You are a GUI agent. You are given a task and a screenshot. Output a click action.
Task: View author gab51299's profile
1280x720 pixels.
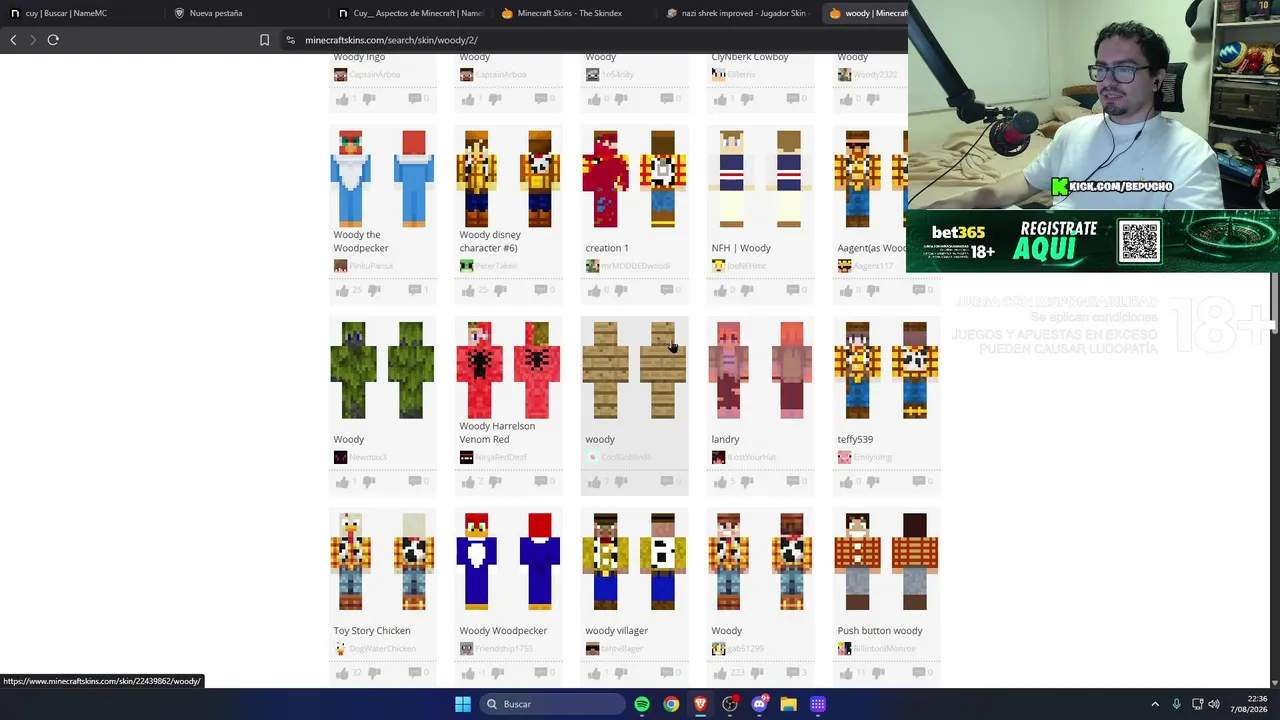[746, 649]
